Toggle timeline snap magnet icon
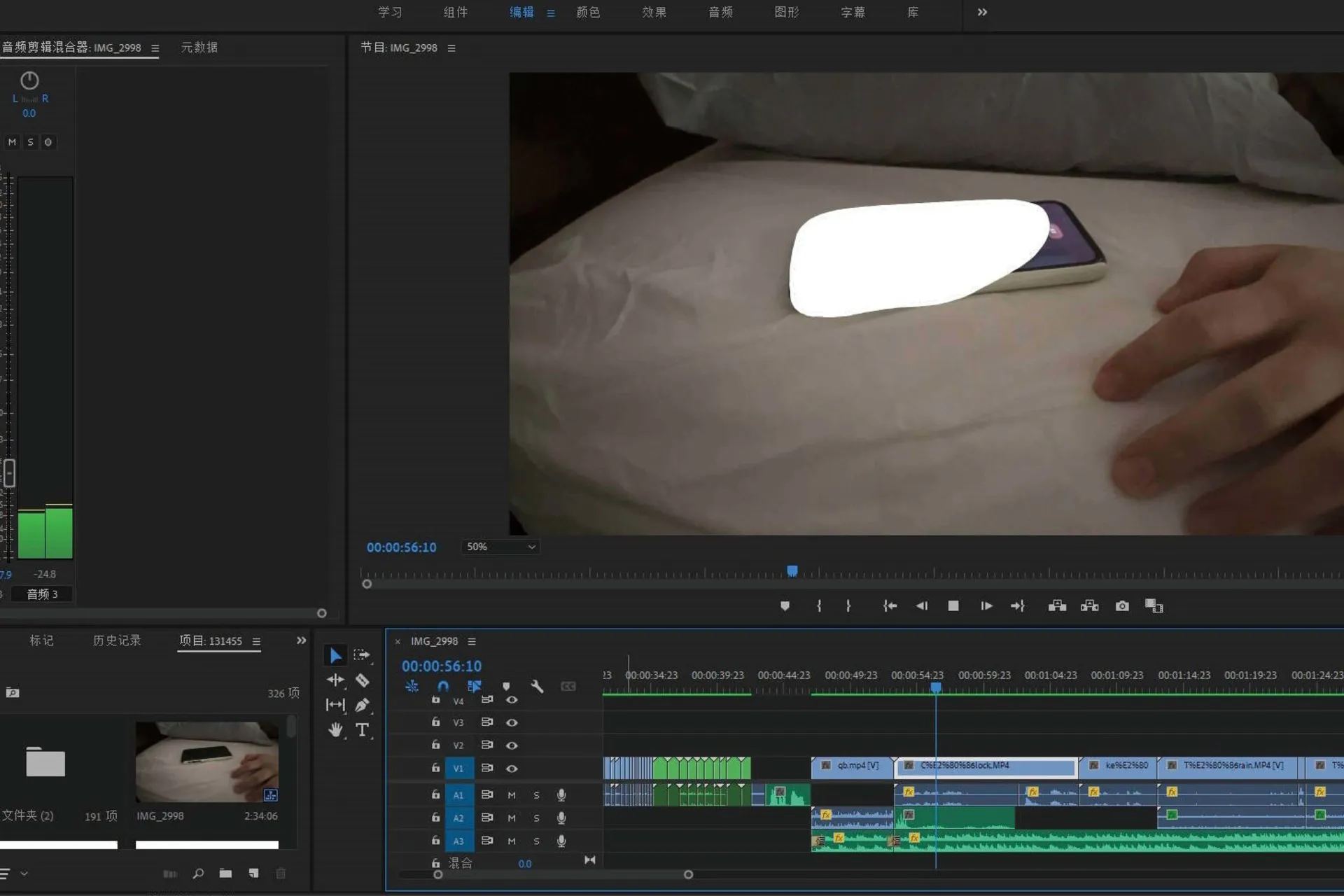The height and width of the screenshot is (896, 1344). click(x=443, y=687)
